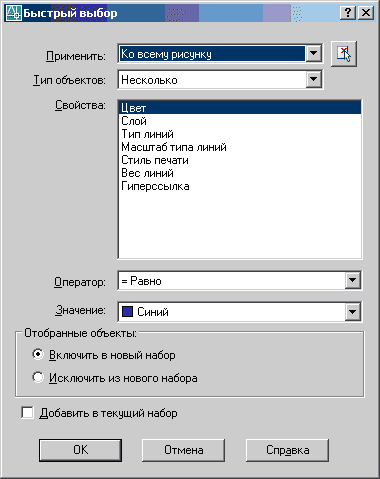Click the blue color swatch in Значение

coord(127,312)
